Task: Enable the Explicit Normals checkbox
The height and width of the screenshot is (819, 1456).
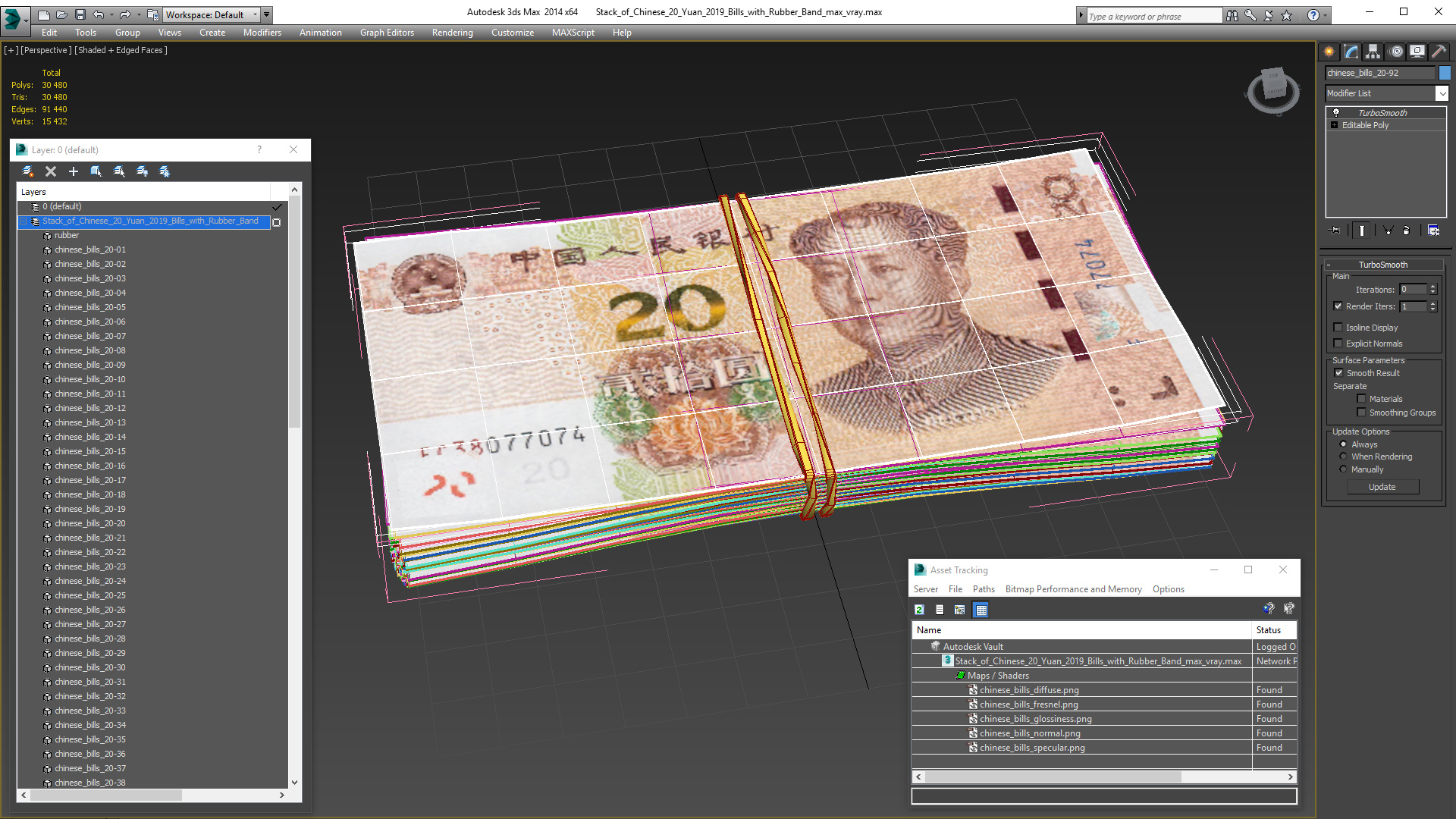Action: point(1338,344)
